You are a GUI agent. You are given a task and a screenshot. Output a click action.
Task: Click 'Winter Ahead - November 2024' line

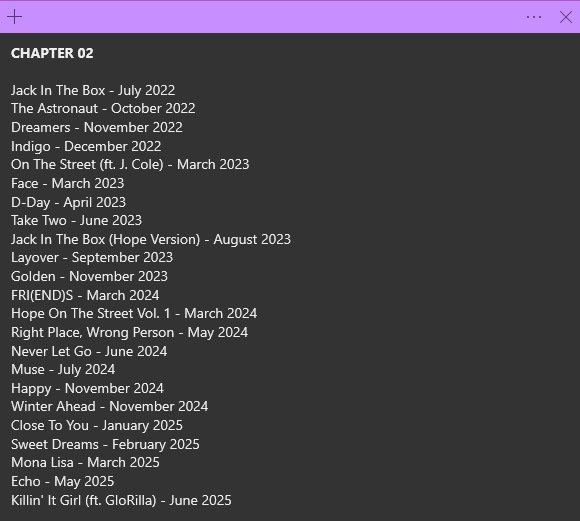pos(109,407)
